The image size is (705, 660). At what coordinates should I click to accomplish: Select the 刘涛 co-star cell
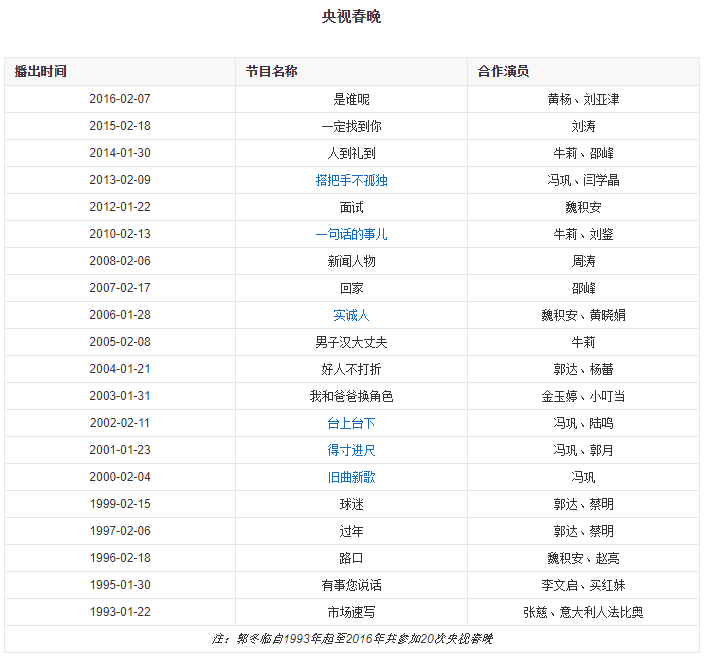(x=583, y=126)
